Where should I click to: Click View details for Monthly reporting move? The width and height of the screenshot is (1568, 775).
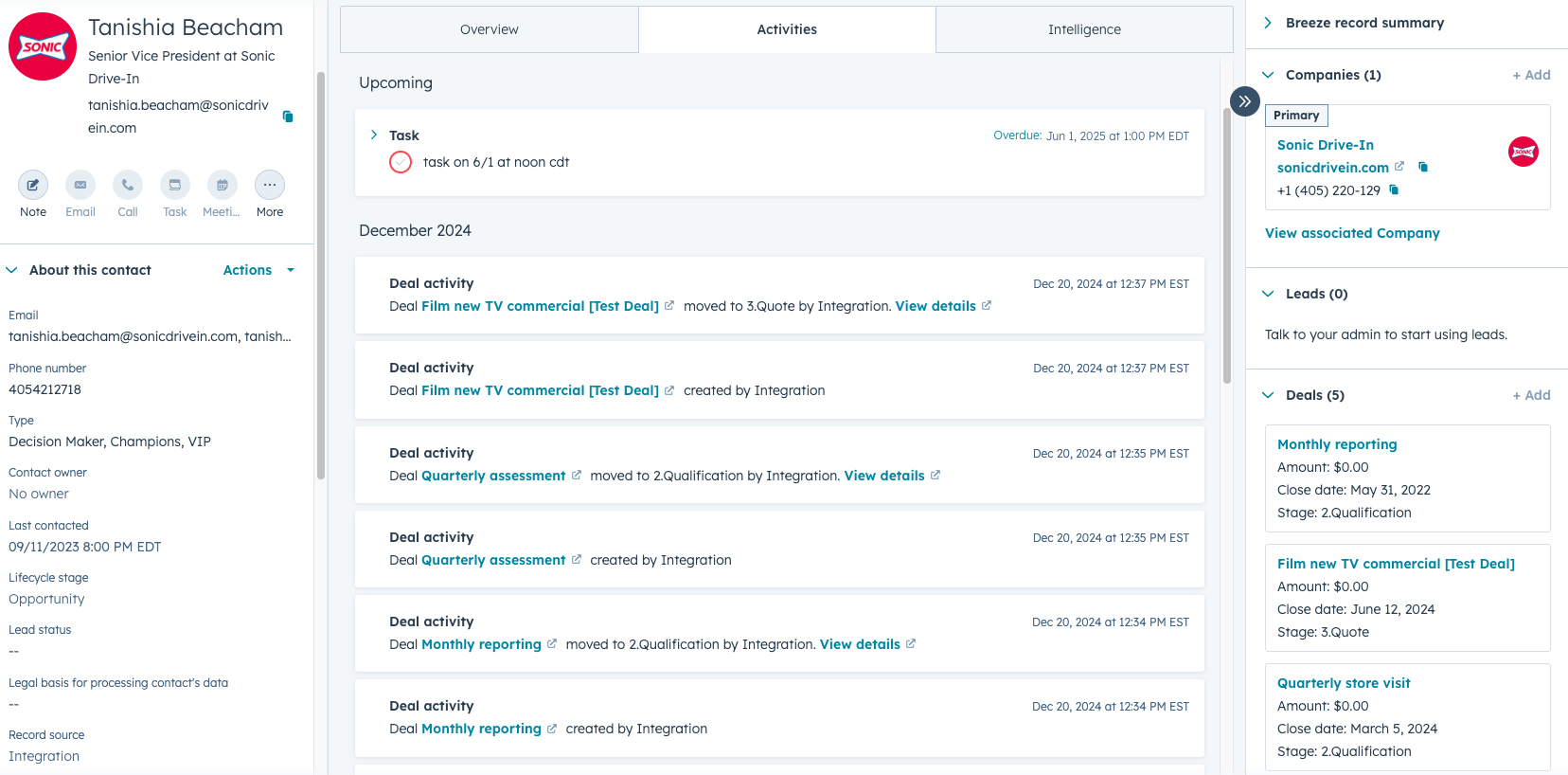[x=860, y=644]
